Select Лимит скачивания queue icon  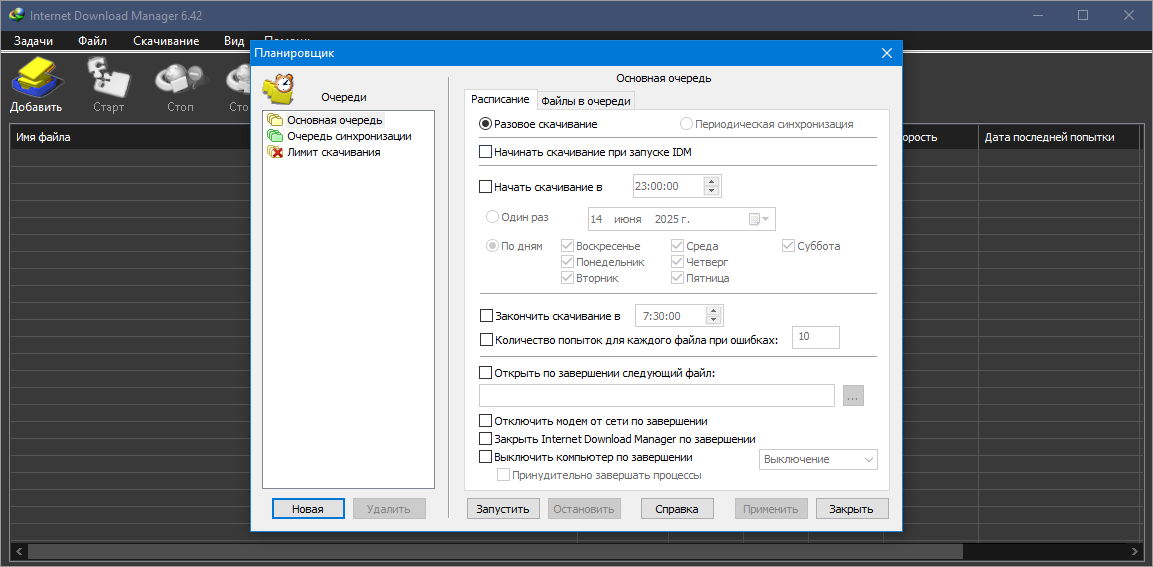(276, 152)
